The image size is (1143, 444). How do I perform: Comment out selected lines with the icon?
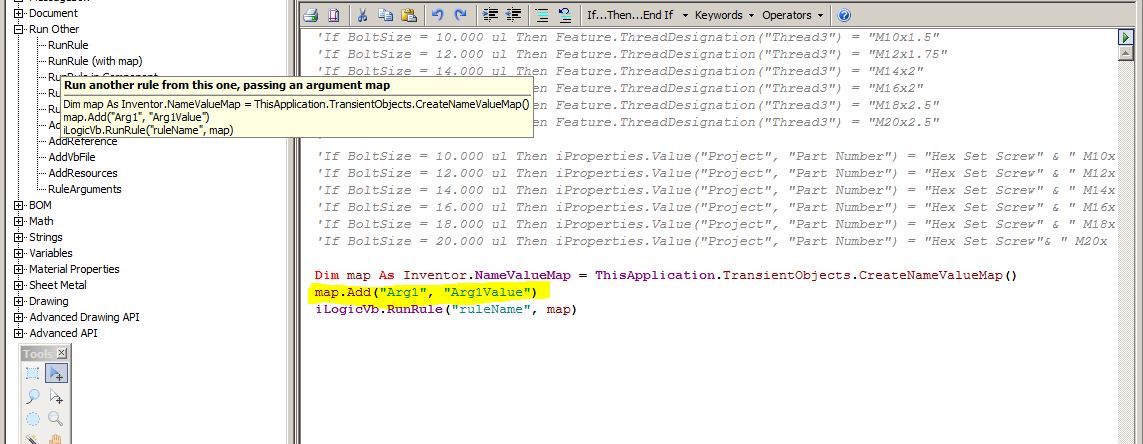[x=542, y=15]
